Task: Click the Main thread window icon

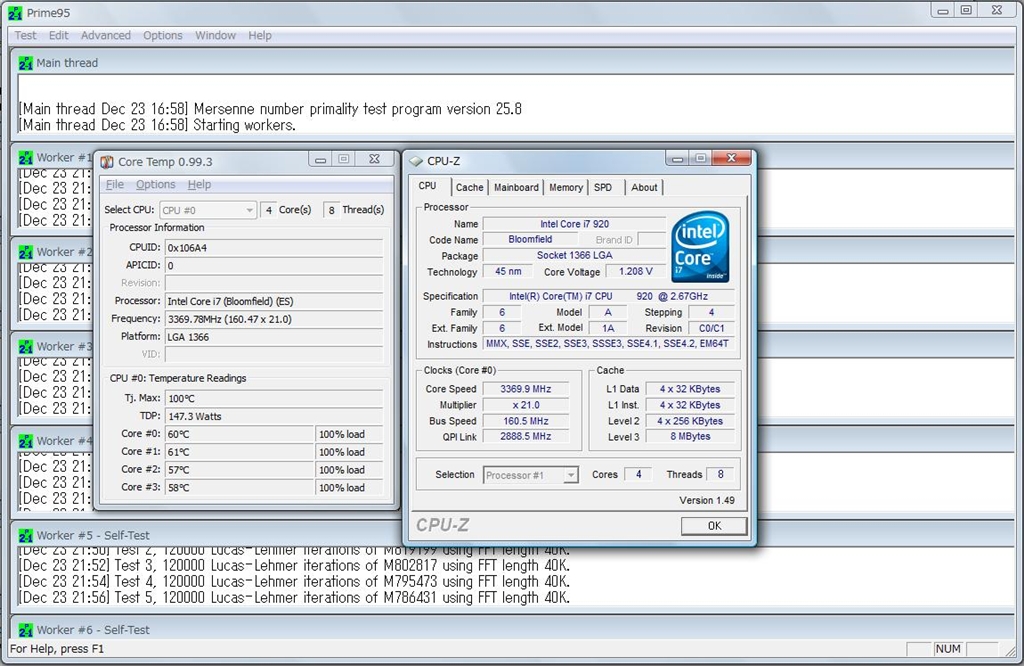Action: [27, 63]
